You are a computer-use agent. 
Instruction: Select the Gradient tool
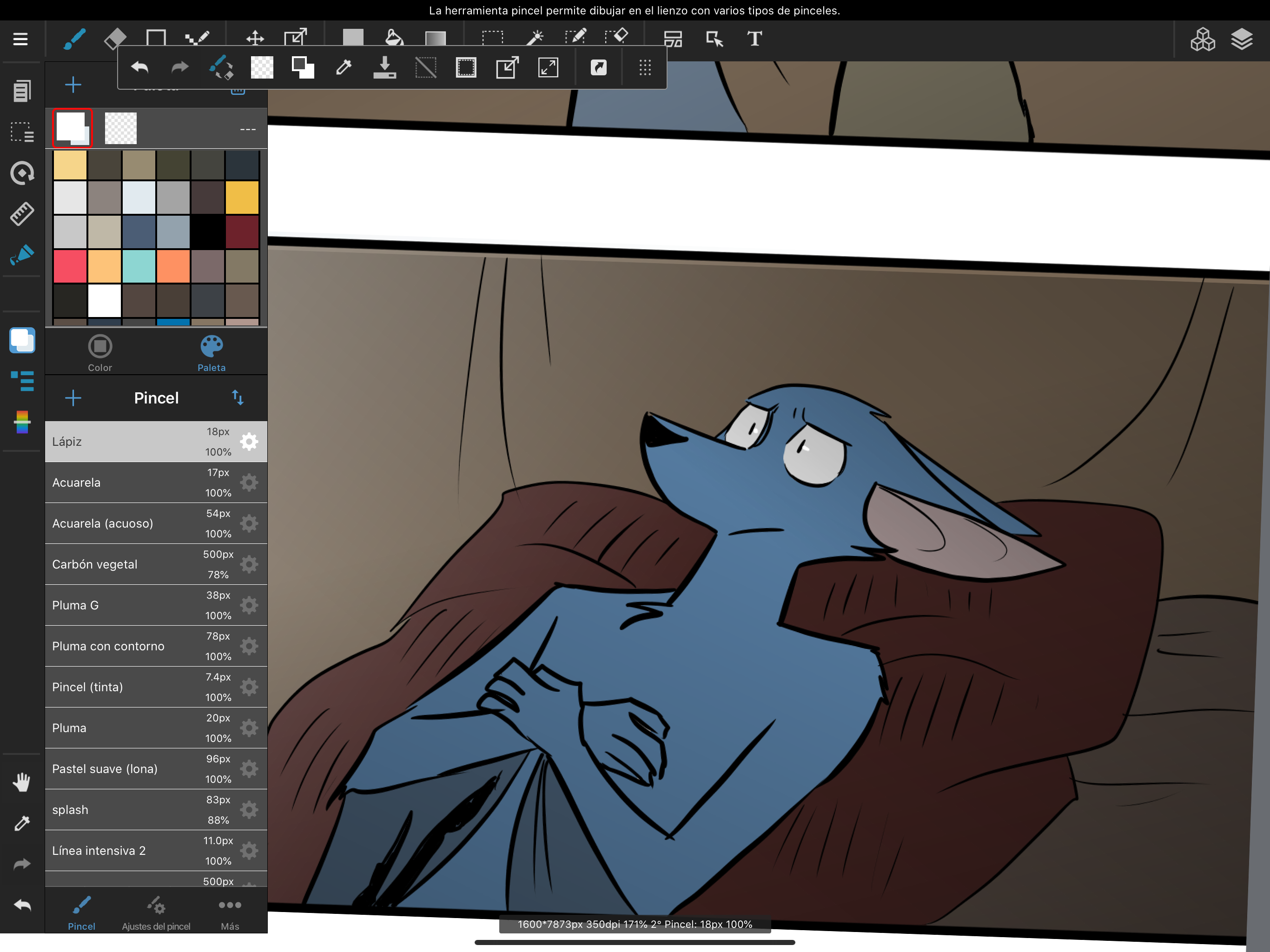tap(435, 39)
